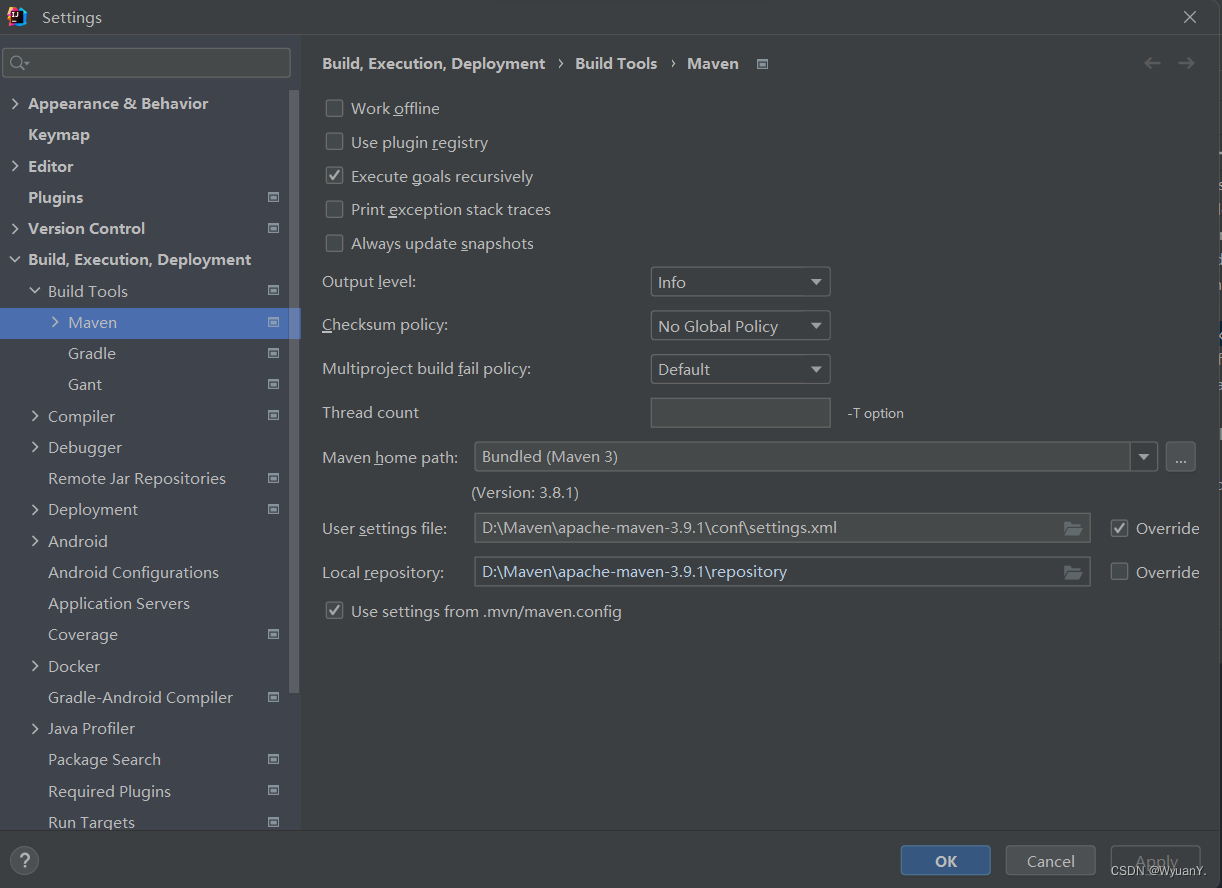Uncheck Use settings from .mvn/maven.config
Viewport: 1222px width, 888px height.
tap(334, 610)
